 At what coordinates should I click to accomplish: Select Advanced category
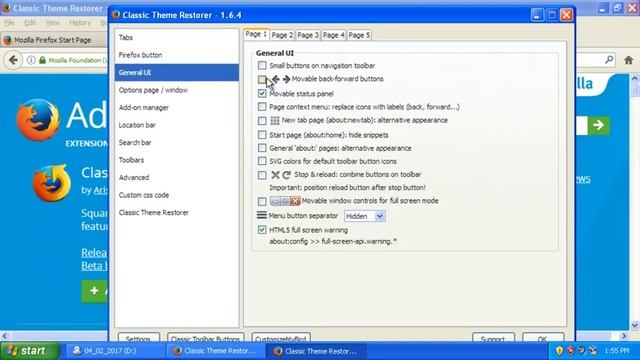click(177, 178)
